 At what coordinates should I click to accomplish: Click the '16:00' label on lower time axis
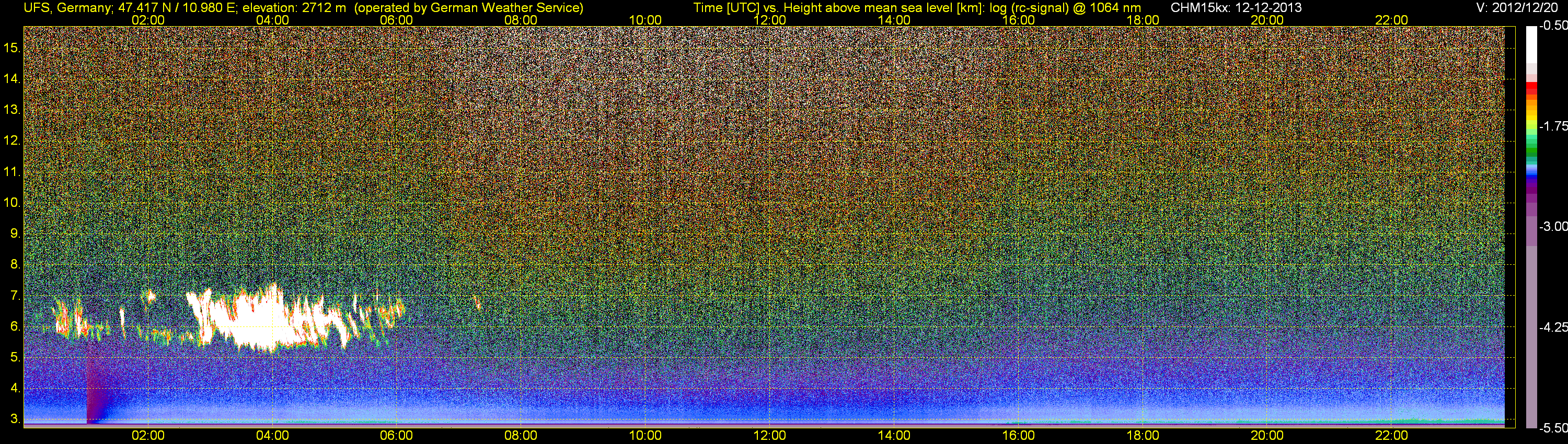(x=1018, y=436)
